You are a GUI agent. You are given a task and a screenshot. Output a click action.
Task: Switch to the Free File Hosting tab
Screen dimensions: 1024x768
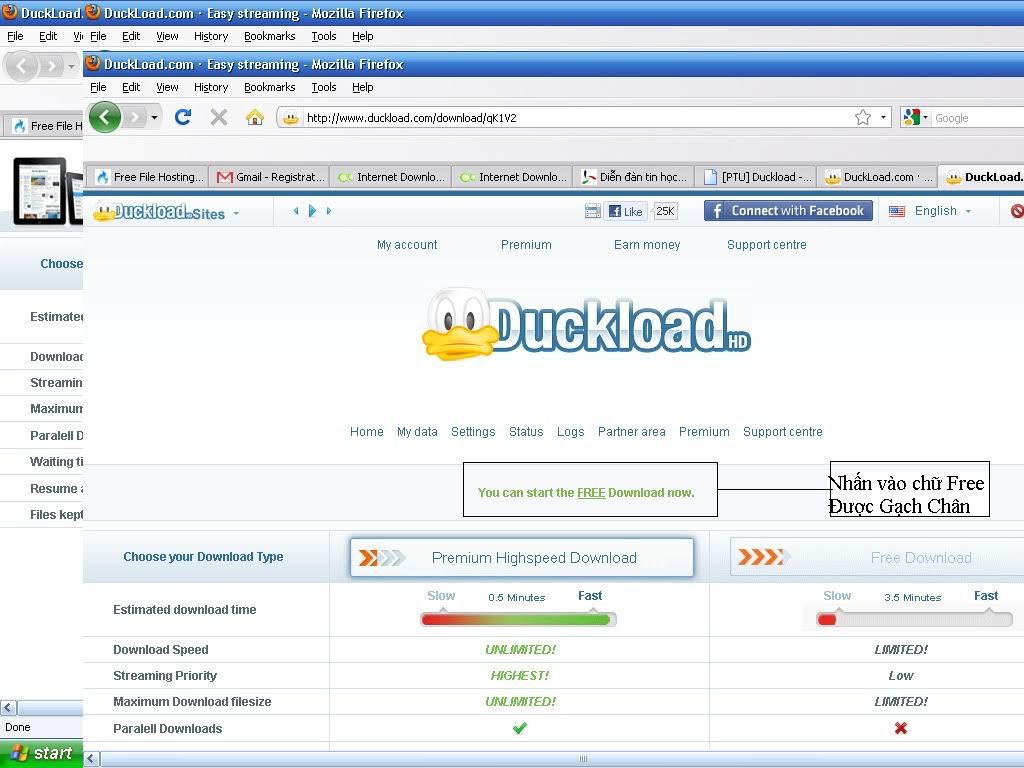tap(148, 176)
